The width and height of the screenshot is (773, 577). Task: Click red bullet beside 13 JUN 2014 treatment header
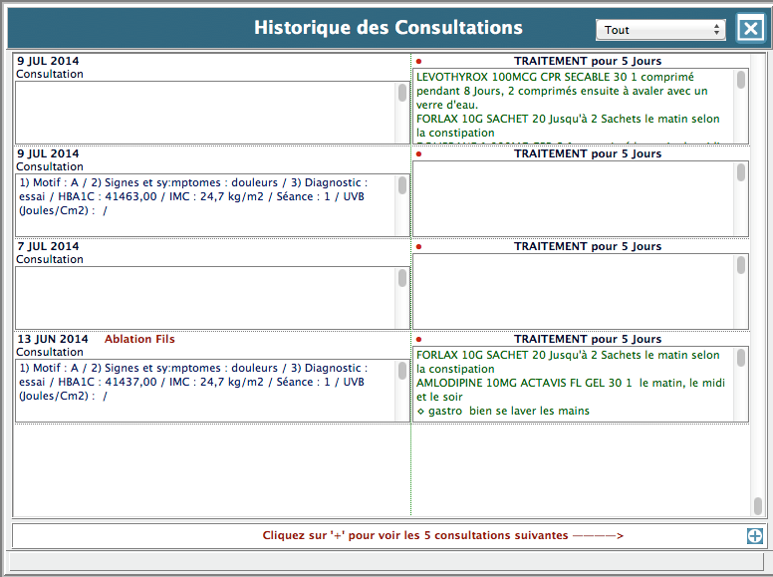[x=418, y=340]
